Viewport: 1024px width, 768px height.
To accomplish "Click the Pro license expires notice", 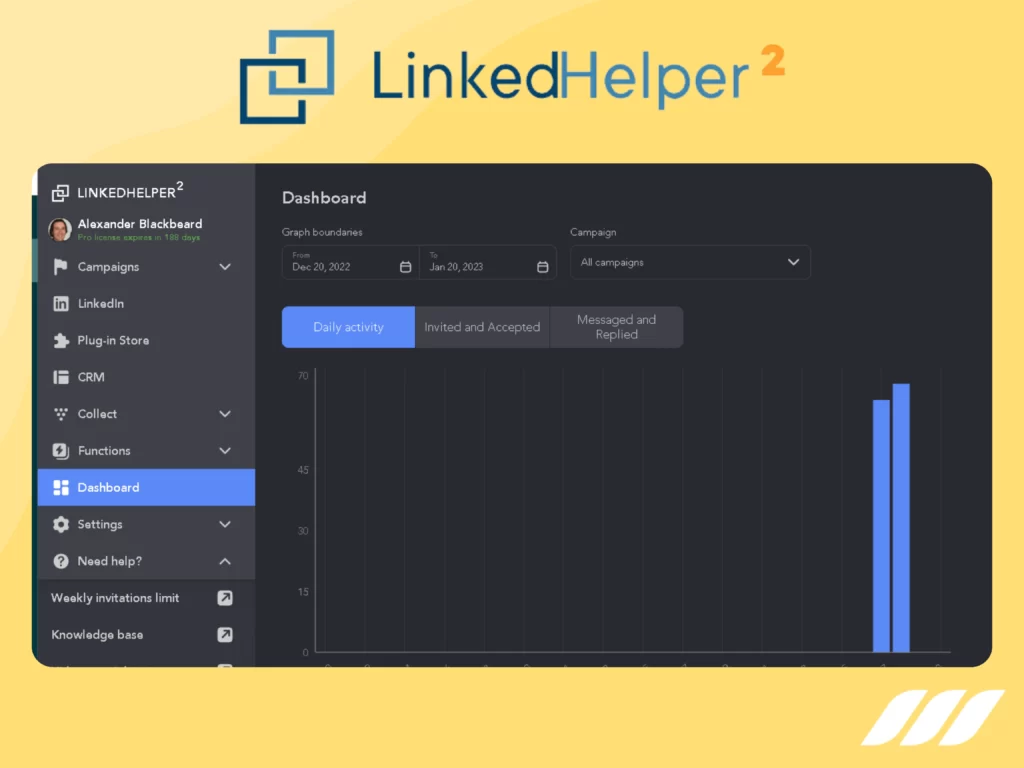I will pyautogui.click(x=138, y=238).
